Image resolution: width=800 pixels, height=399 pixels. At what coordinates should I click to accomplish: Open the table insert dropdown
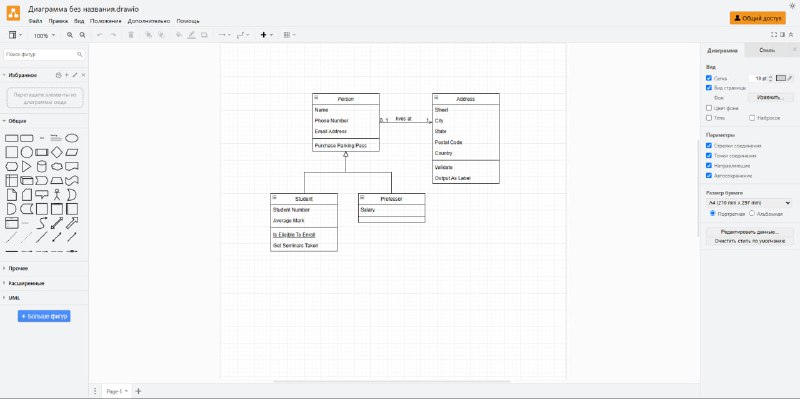pyautogui.click(x=289, y=35)
